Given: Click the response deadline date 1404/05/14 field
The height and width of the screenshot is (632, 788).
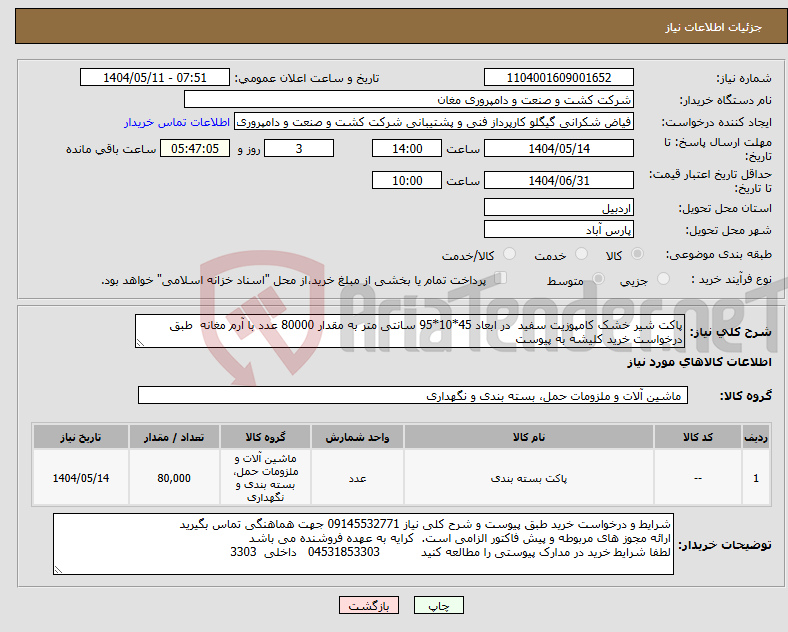Looking at the screenshot, I should coord(558,148).
